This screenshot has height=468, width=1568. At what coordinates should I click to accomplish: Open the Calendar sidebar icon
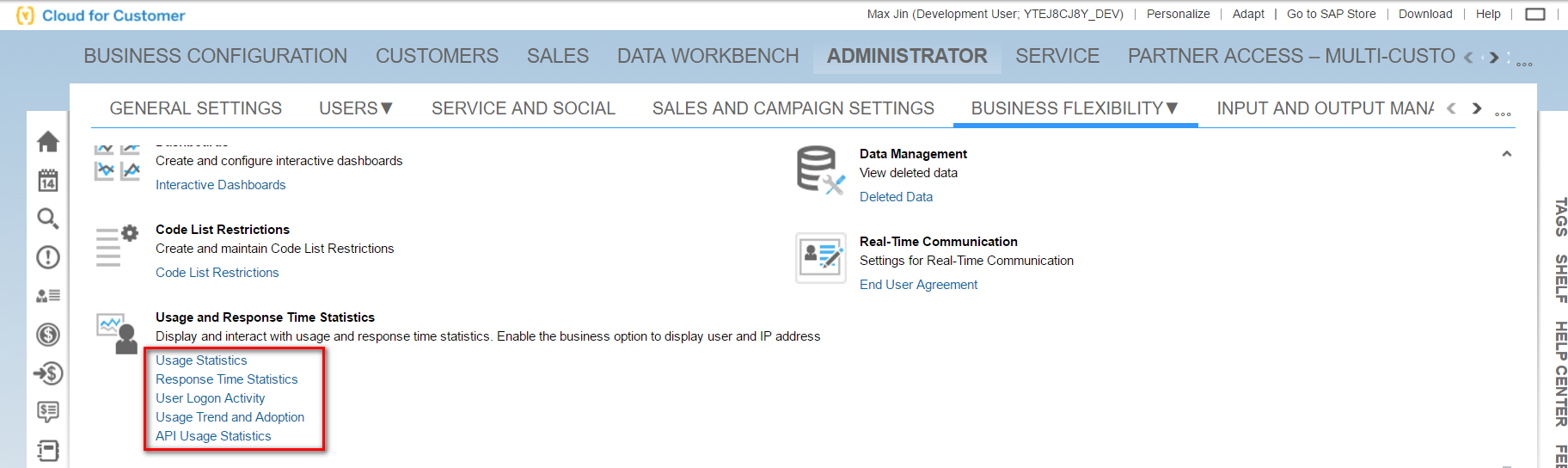tap(48, 180)
